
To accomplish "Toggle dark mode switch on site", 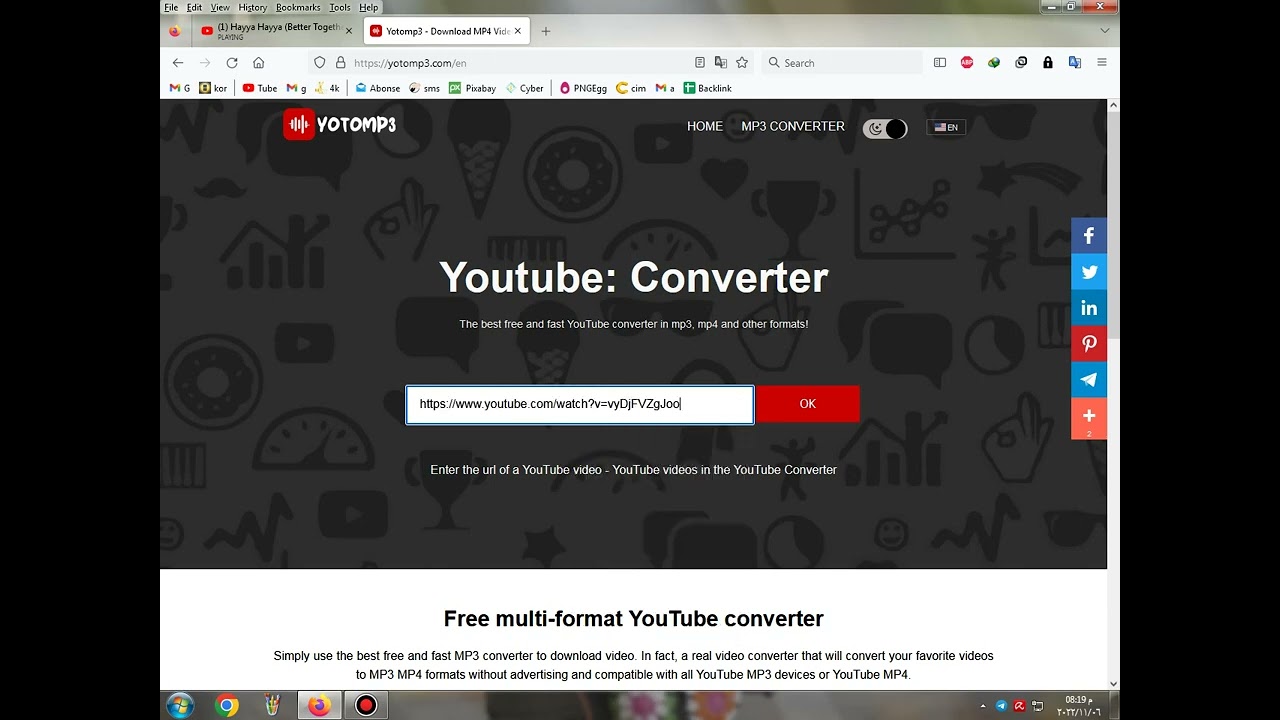I will point(885,128).
